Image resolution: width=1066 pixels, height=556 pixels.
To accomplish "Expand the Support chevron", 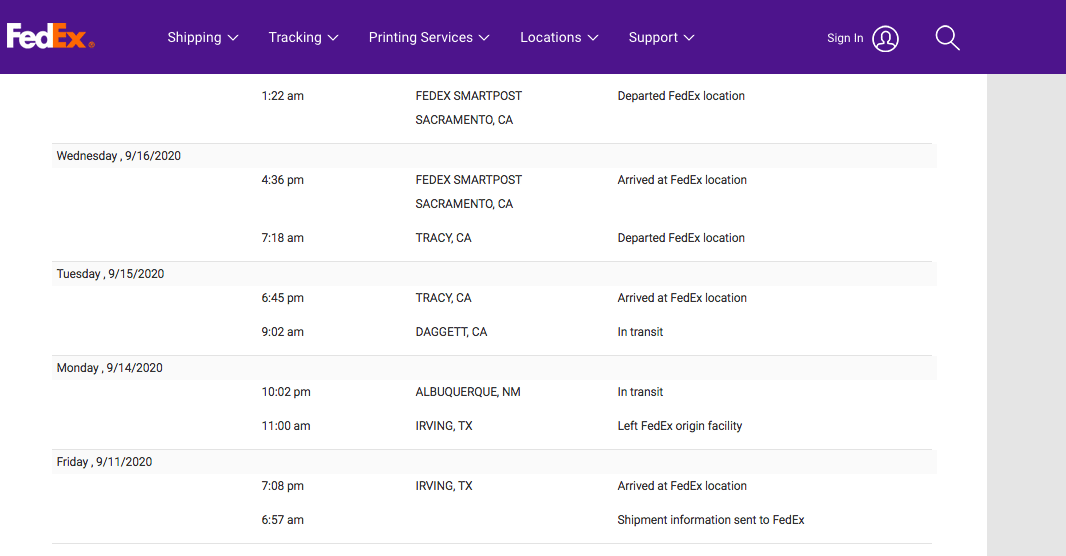I will coord(689,38).
